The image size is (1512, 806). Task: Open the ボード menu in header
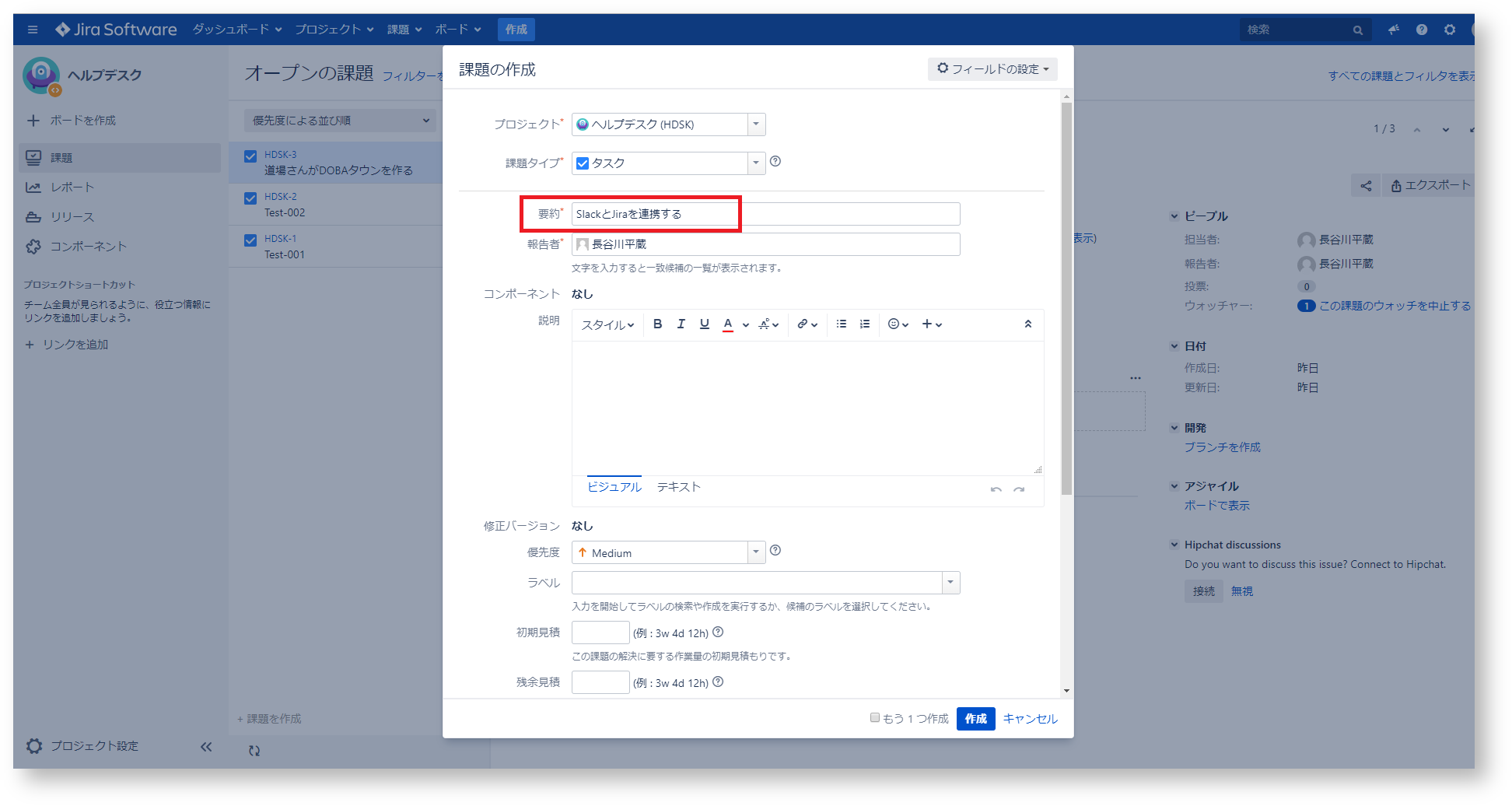pyautogui.click(x=458, y=30)
